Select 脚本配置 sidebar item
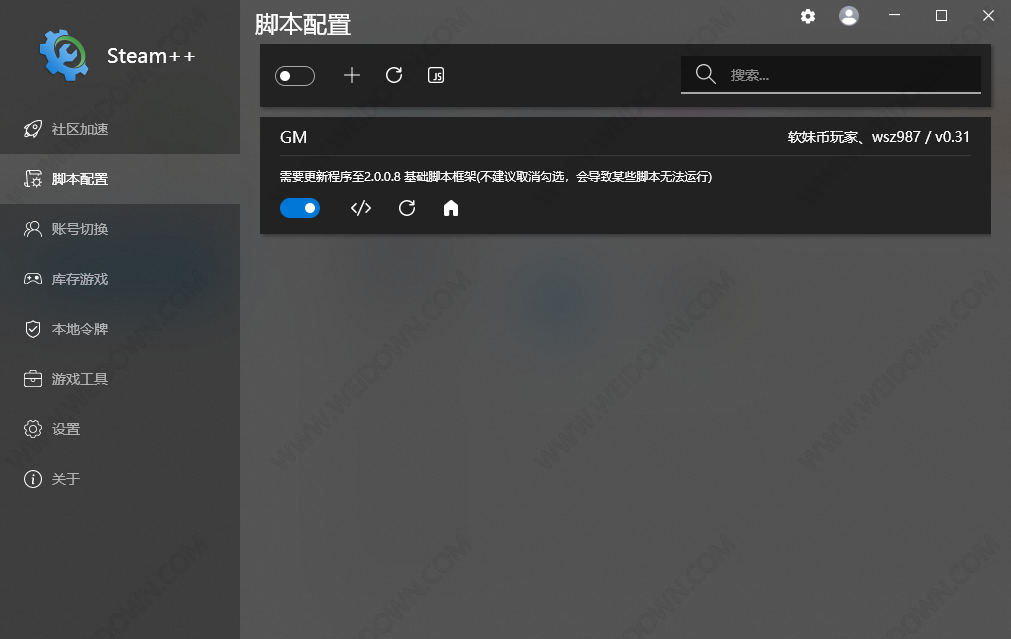The image size is (1011, 639). (80, 179)
